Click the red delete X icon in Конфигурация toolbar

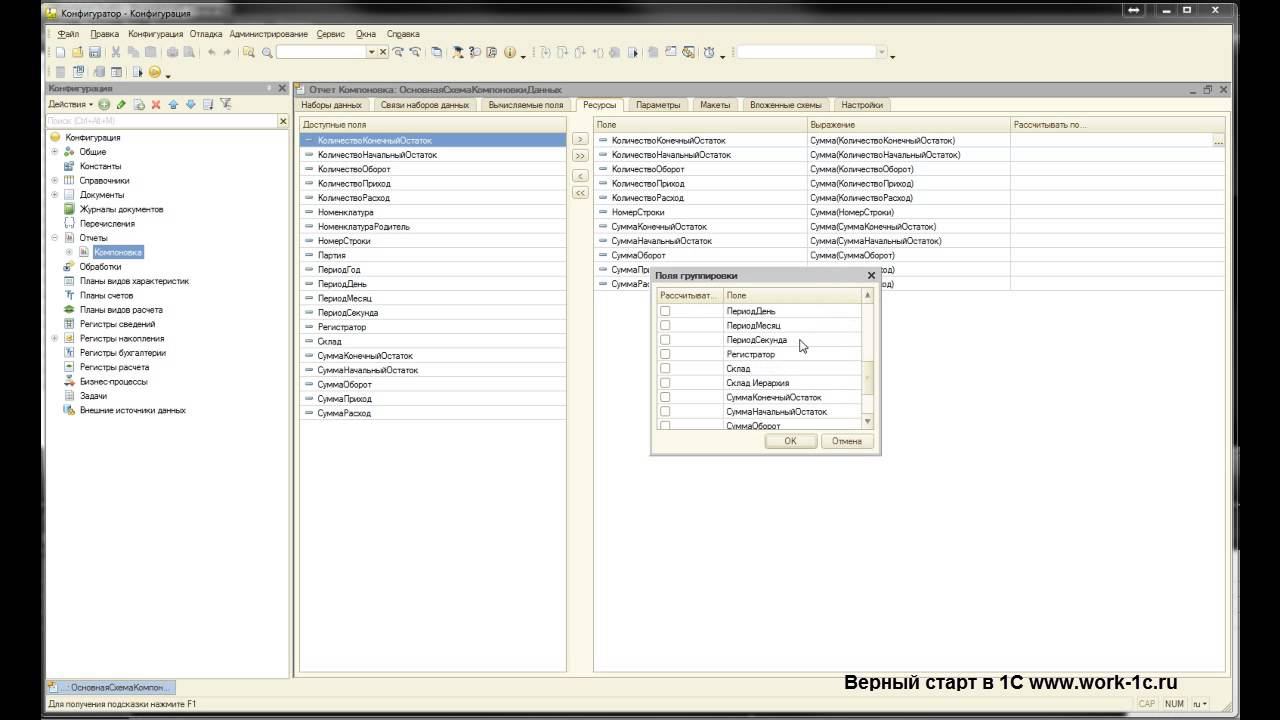coord(155,104)
